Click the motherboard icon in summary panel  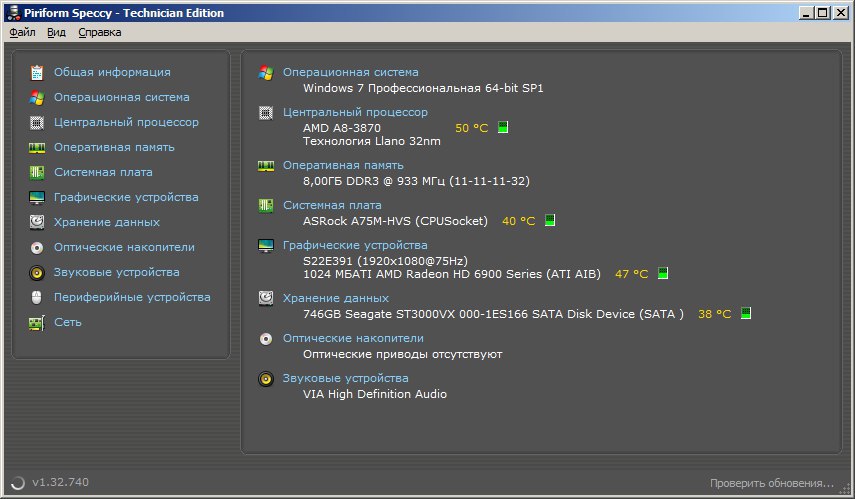(x=266, y=206)
